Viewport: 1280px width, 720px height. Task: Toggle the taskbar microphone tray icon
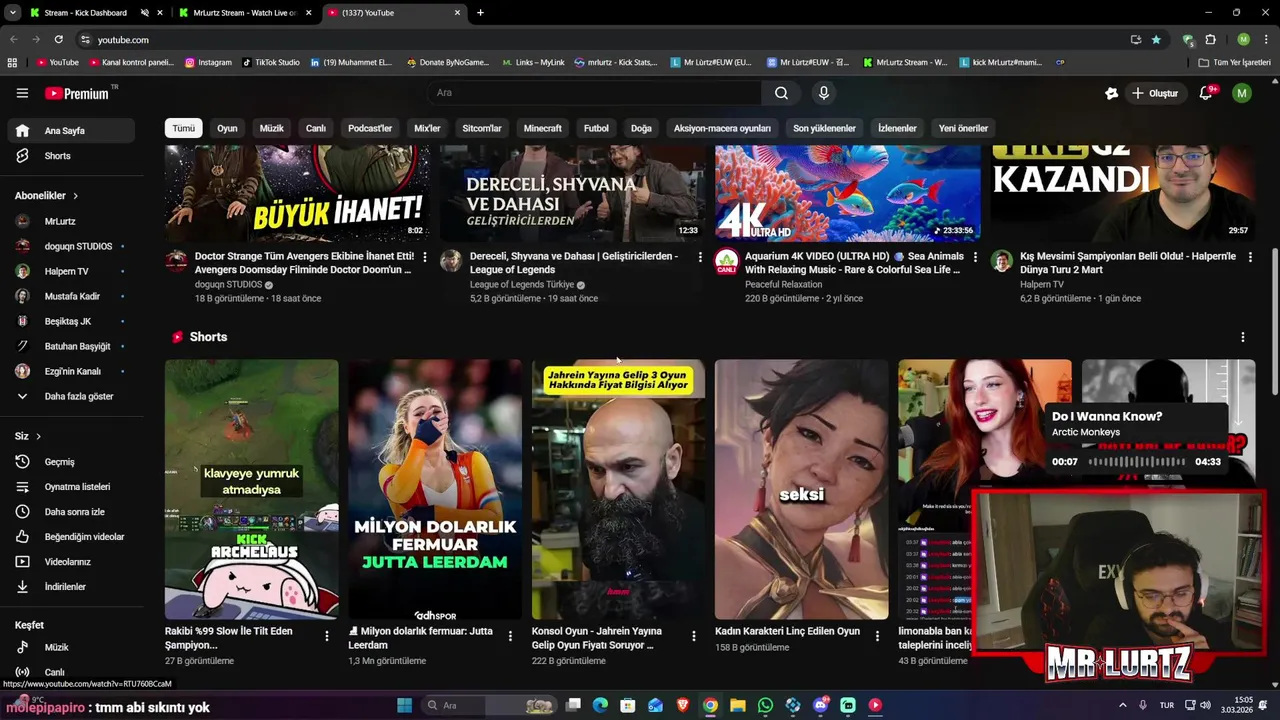coord(1143,705)
